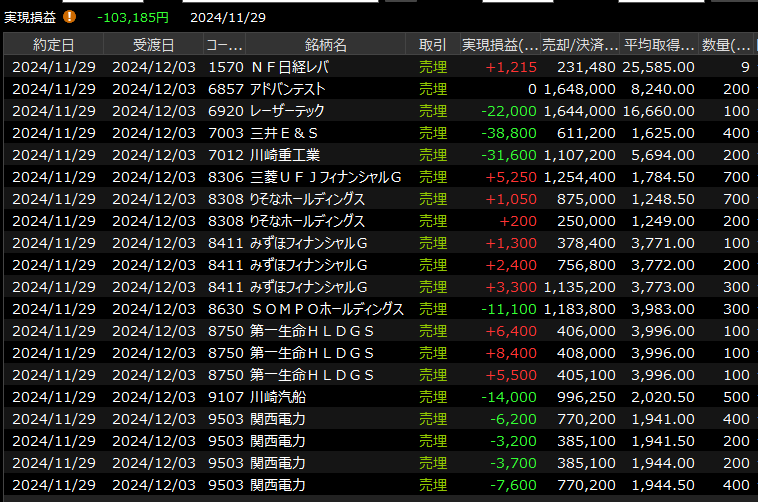Click the 銘柄名 column header
The height and width of the screenshot is (502, 758).
click(x=326, y=45)
